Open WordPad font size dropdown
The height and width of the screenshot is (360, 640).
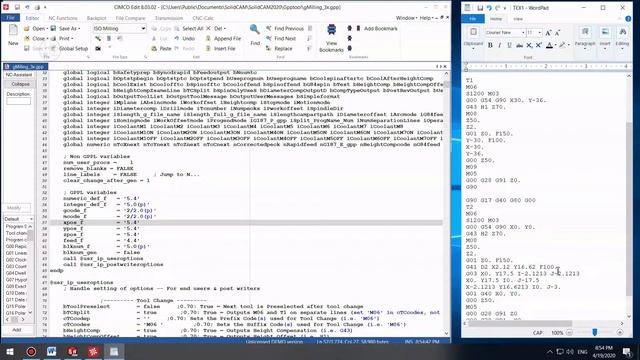540,33
